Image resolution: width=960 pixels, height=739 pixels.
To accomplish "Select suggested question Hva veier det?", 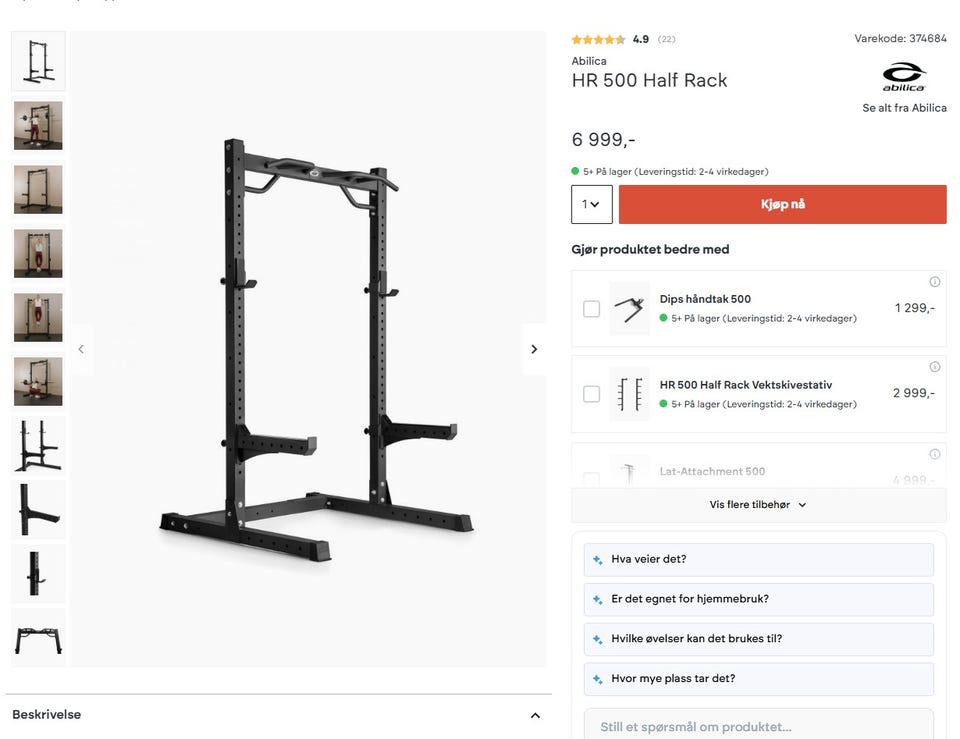I will pyautogui.click(x=759, y=559).
